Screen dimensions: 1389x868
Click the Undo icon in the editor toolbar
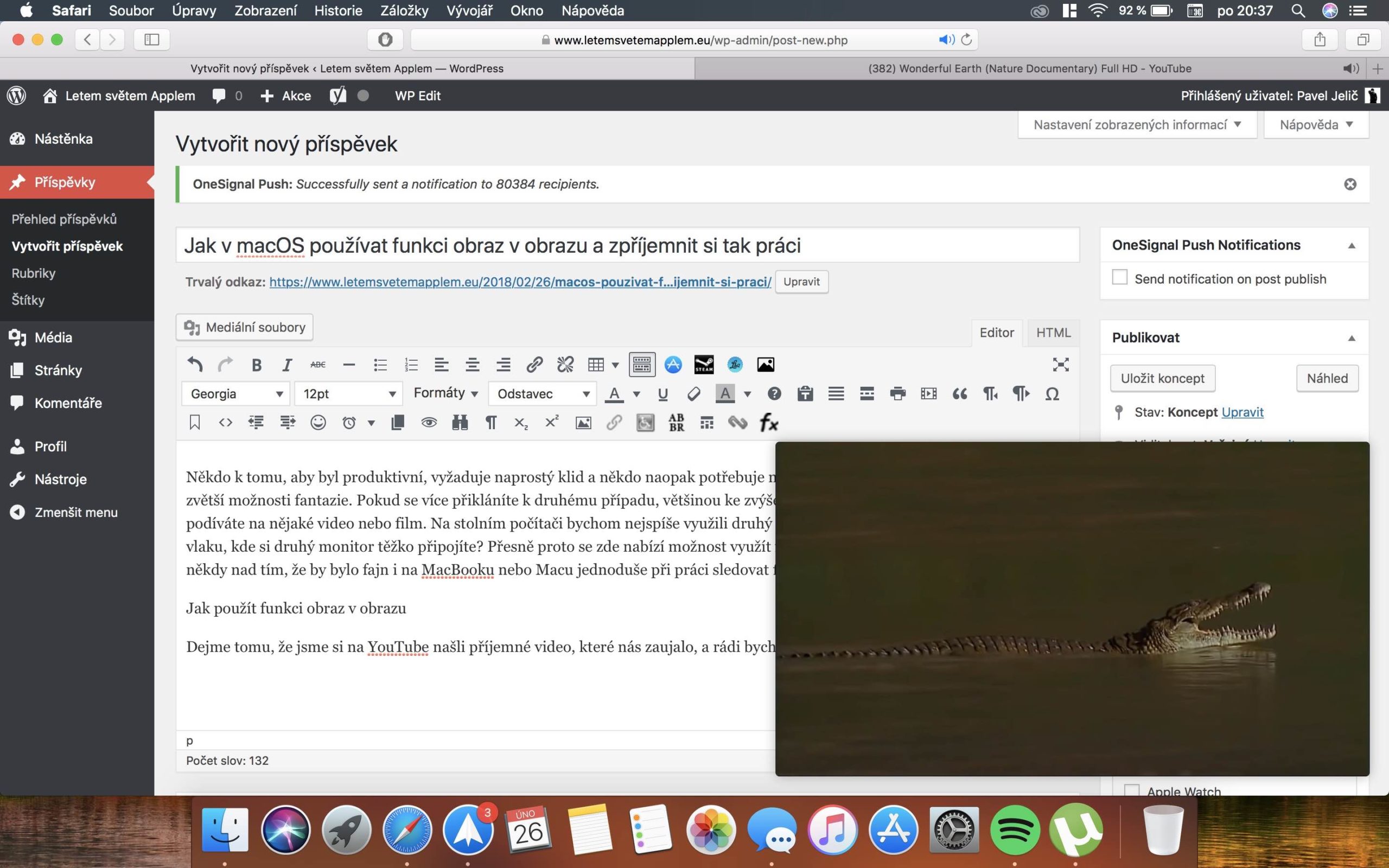(195, 365)
